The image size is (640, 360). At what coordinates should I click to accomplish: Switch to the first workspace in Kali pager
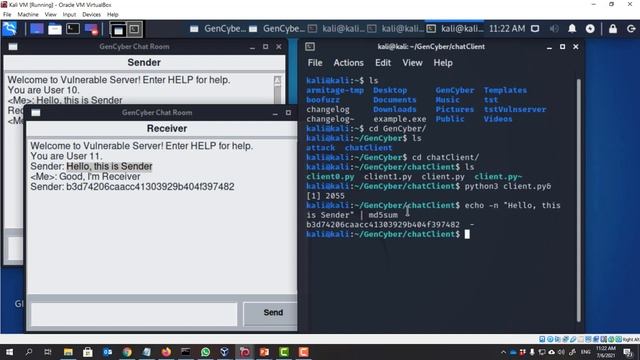118,29
